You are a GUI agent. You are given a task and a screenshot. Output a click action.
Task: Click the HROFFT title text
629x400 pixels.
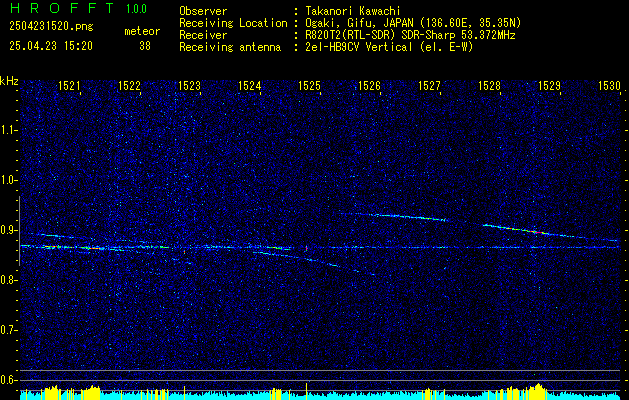point(61,8)
